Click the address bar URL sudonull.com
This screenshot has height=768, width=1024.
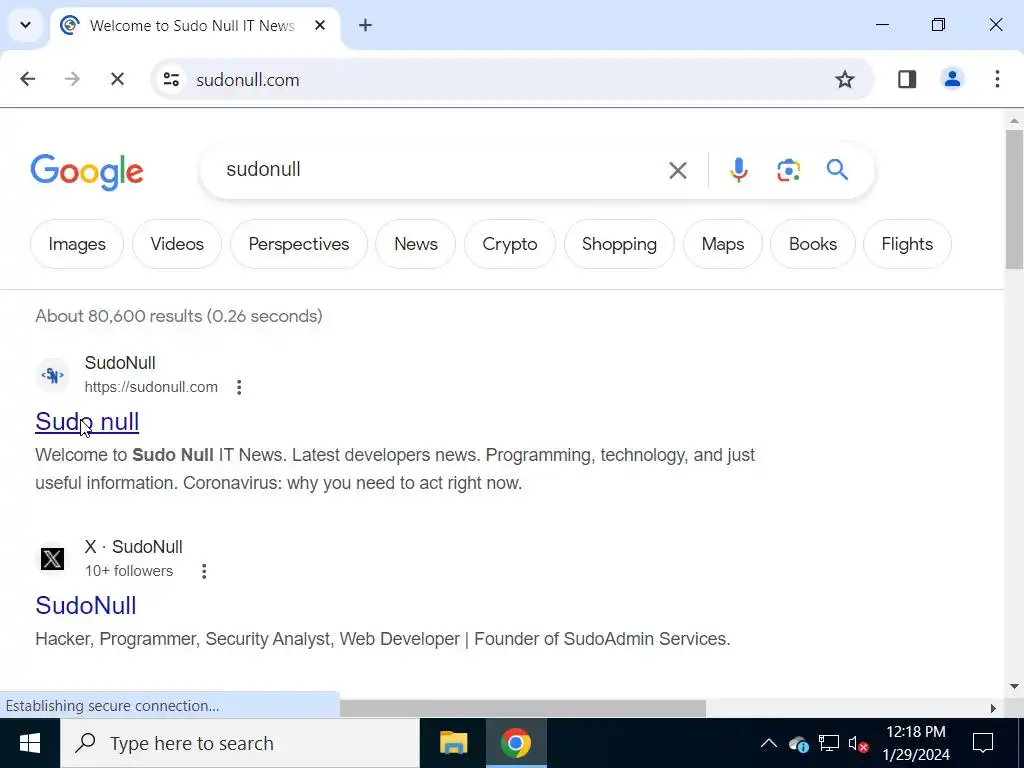(x=248, y=80)
